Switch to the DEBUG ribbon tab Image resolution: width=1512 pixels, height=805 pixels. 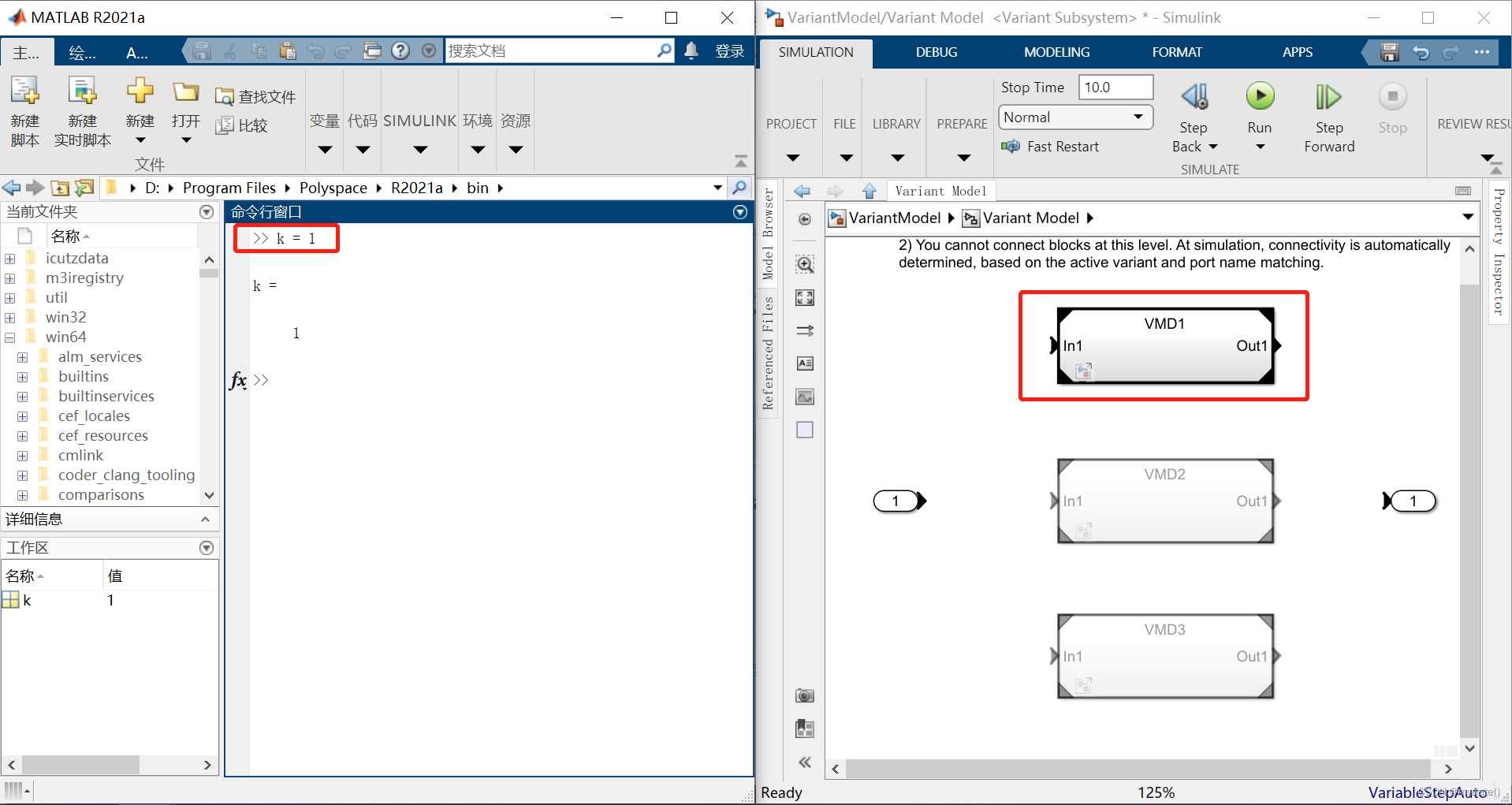click(x=935, y=52)
